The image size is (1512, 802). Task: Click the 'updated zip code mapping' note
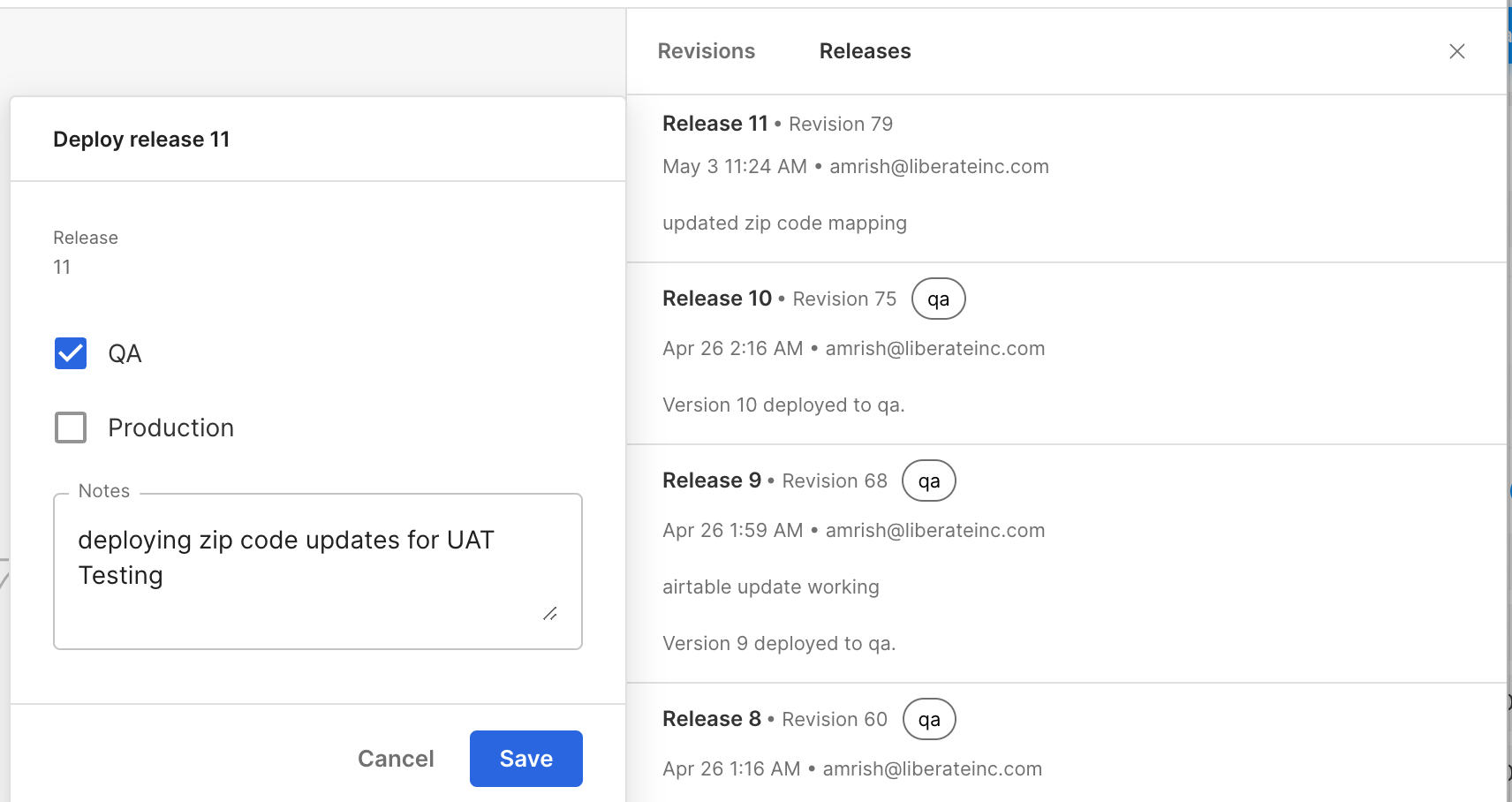(784, 223)
